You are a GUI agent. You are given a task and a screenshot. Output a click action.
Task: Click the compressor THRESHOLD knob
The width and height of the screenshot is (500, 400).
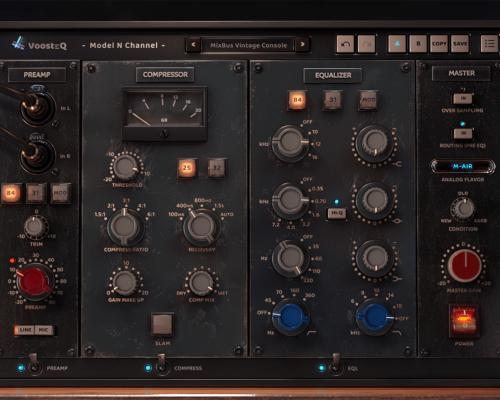point(126,168)
